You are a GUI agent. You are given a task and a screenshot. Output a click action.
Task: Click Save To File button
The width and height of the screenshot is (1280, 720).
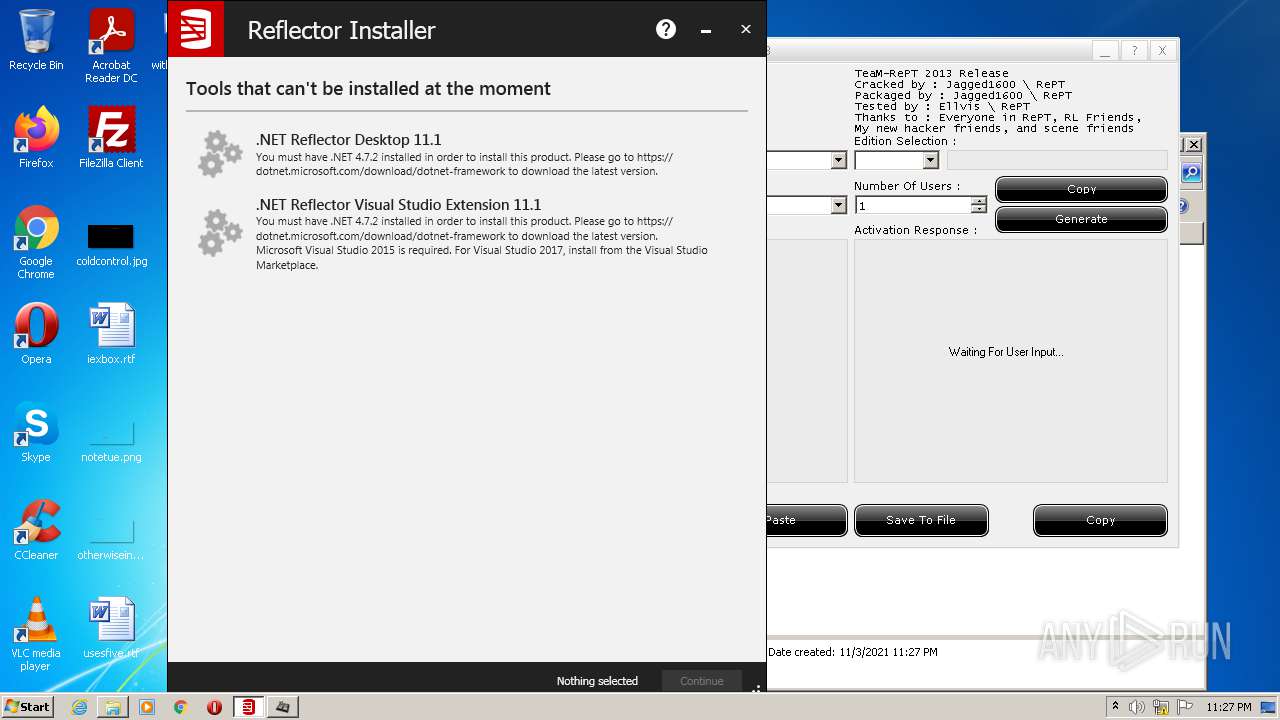(x=921, y=520)
